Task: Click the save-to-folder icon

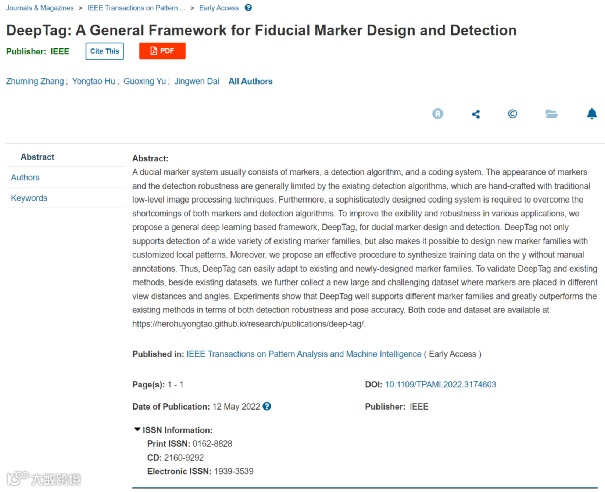Action: (550, 114)
